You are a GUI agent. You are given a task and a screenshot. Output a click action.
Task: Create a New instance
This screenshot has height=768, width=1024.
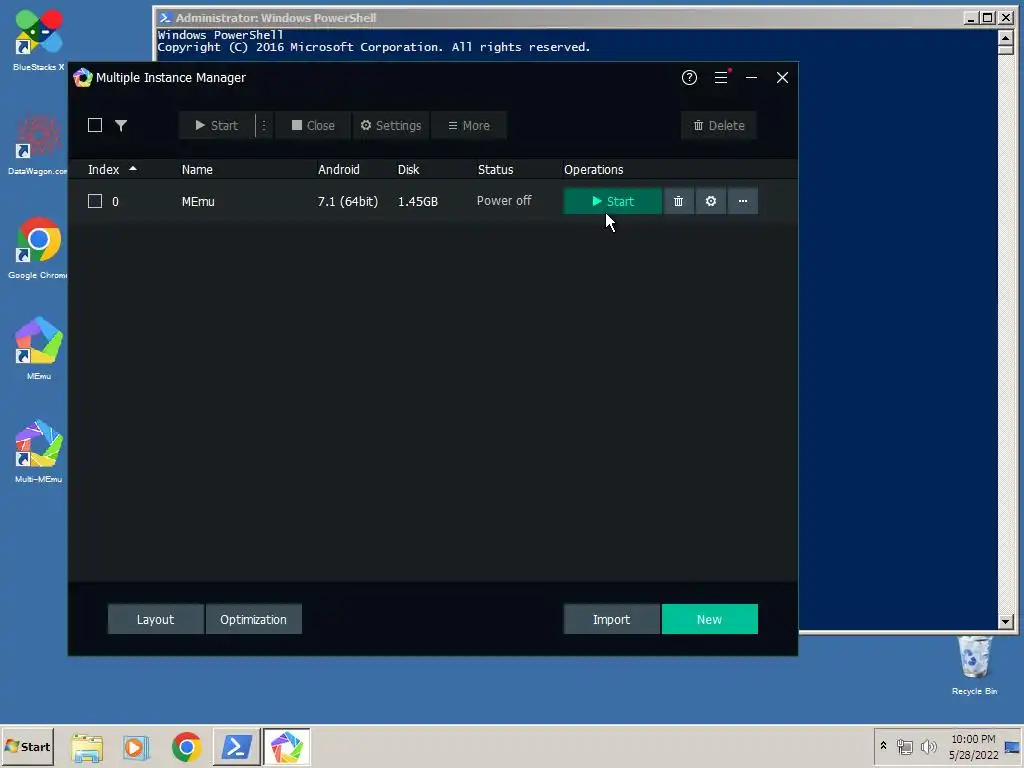tap(709, 619)
